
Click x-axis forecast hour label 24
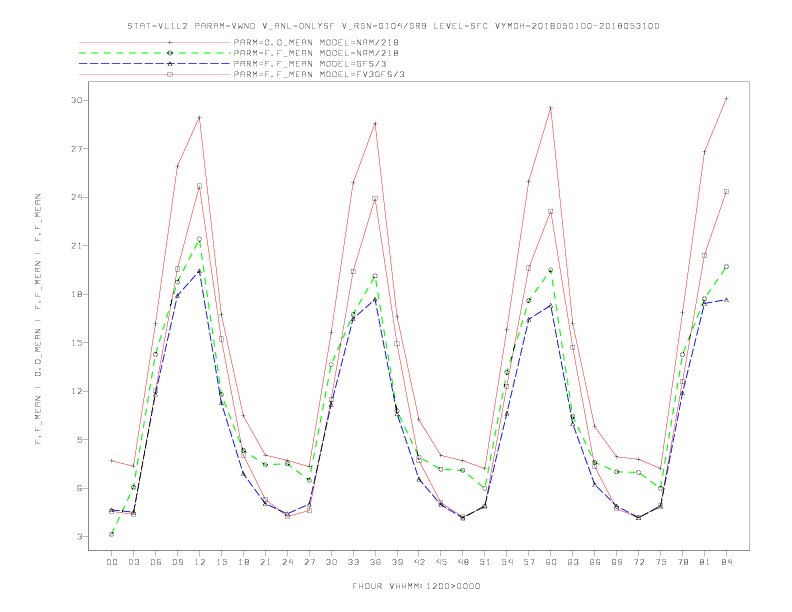click(x=287, y=562)
